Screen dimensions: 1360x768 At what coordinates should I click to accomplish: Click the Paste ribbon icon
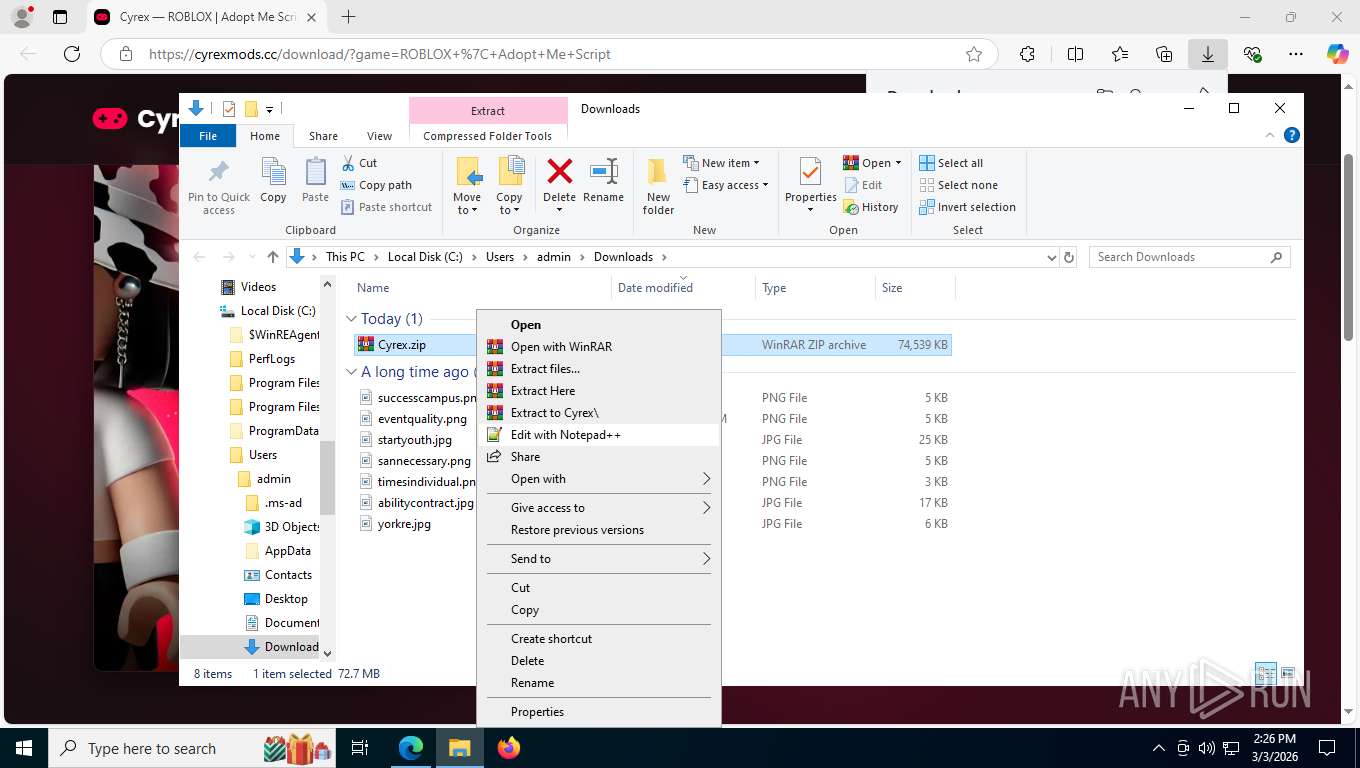[x=315, y=172]
